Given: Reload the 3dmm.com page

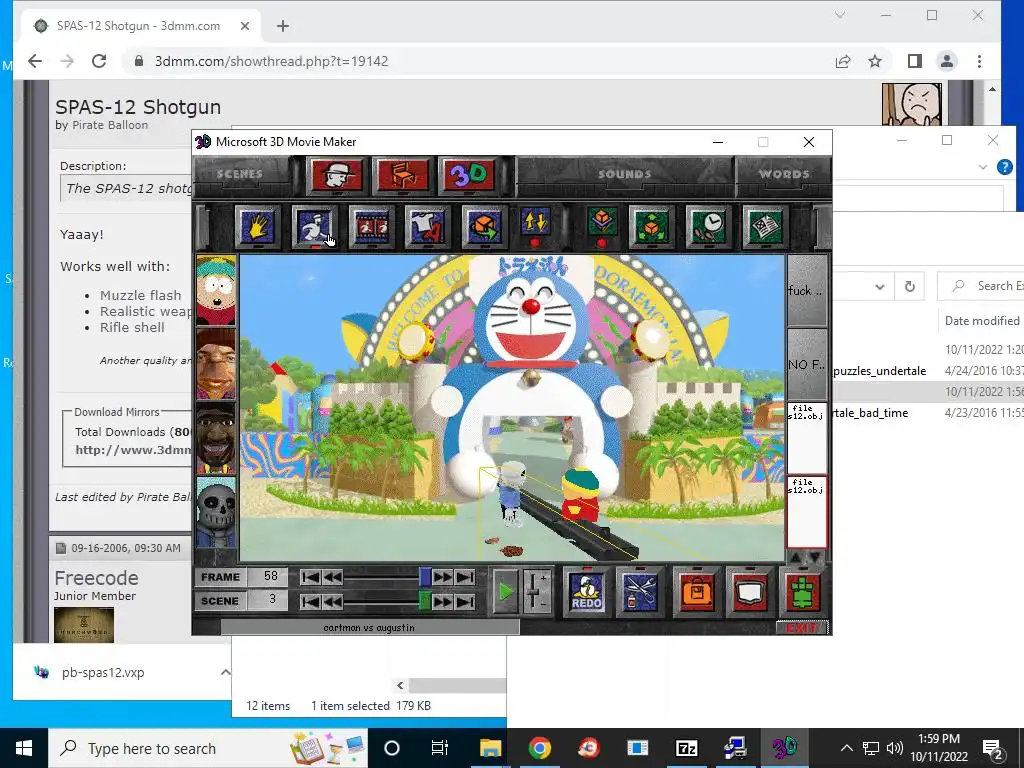Looking at the screenshot, I should (99, 61).
